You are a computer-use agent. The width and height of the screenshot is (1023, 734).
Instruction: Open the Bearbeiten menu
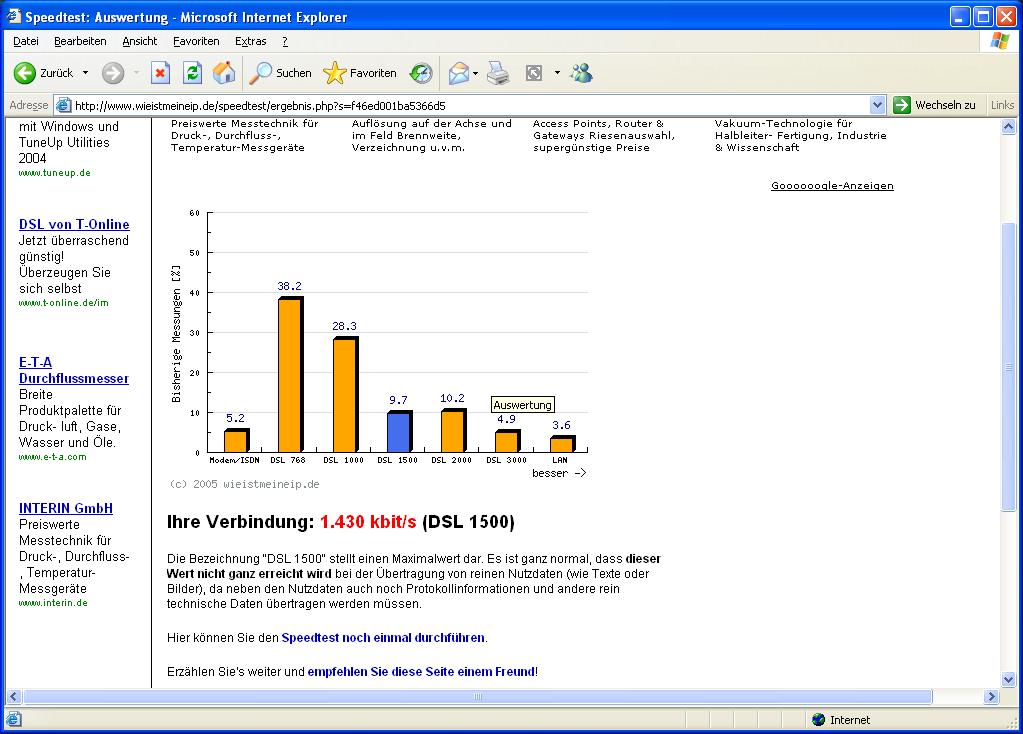[x=80, y=41]
